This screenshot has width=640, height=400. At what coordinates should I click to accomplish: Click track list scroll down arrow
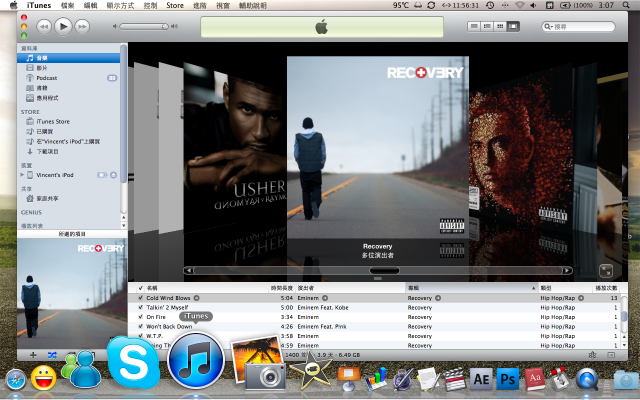pyautogui.click(x=624, y=345)
